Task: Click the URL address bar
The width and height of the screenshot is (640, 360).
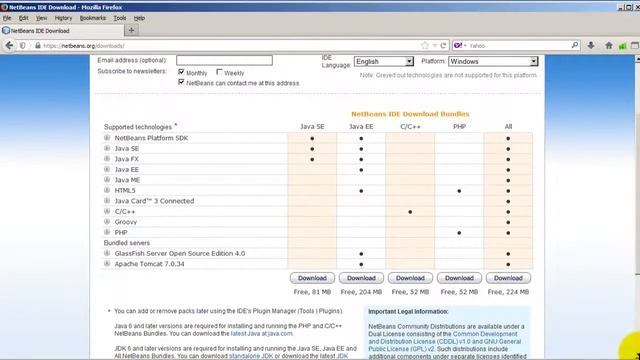Action: coord(229,46)
